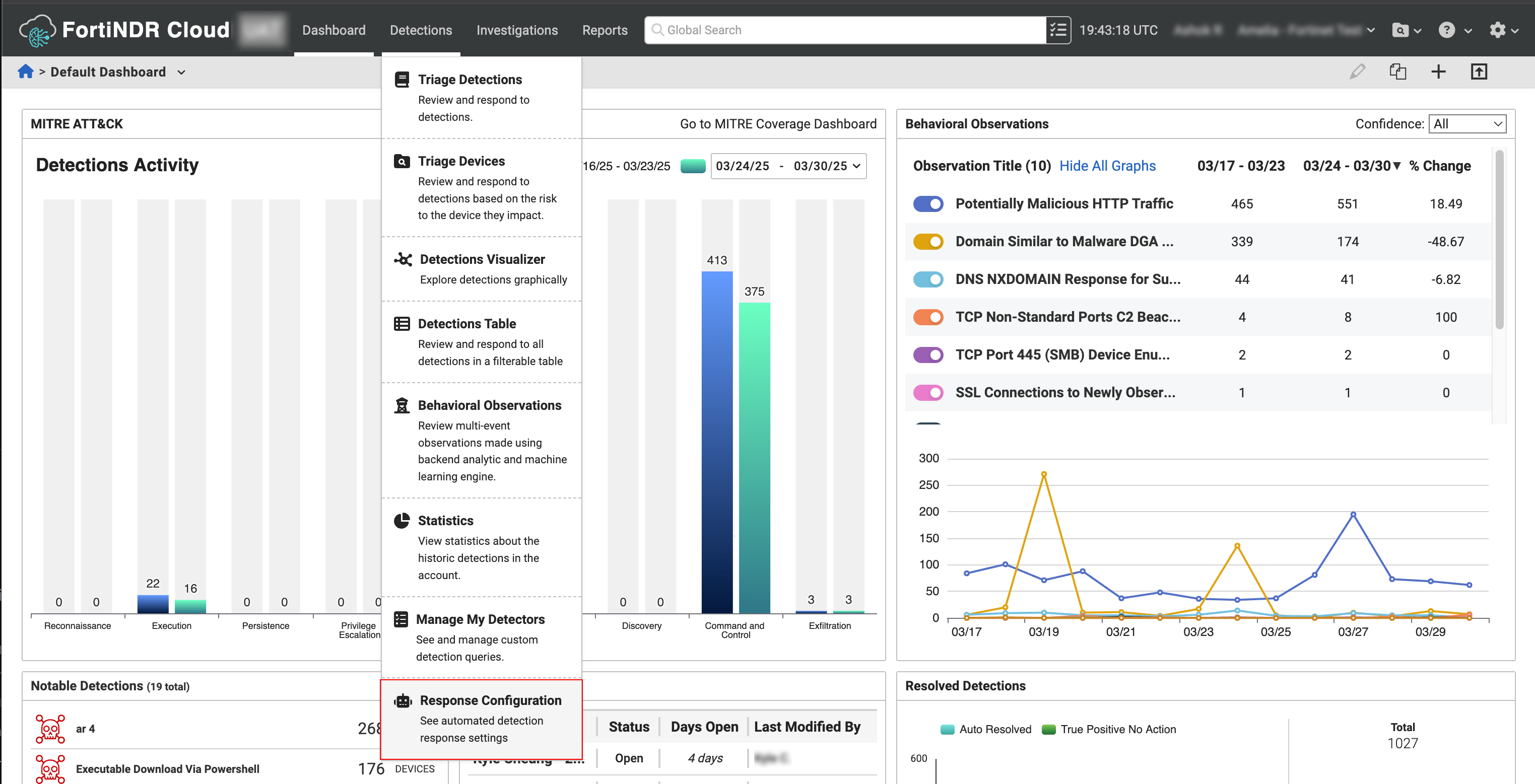Switch to the Investigations menu
Viewport: 1535px width, 784px height.
point(517,30)
